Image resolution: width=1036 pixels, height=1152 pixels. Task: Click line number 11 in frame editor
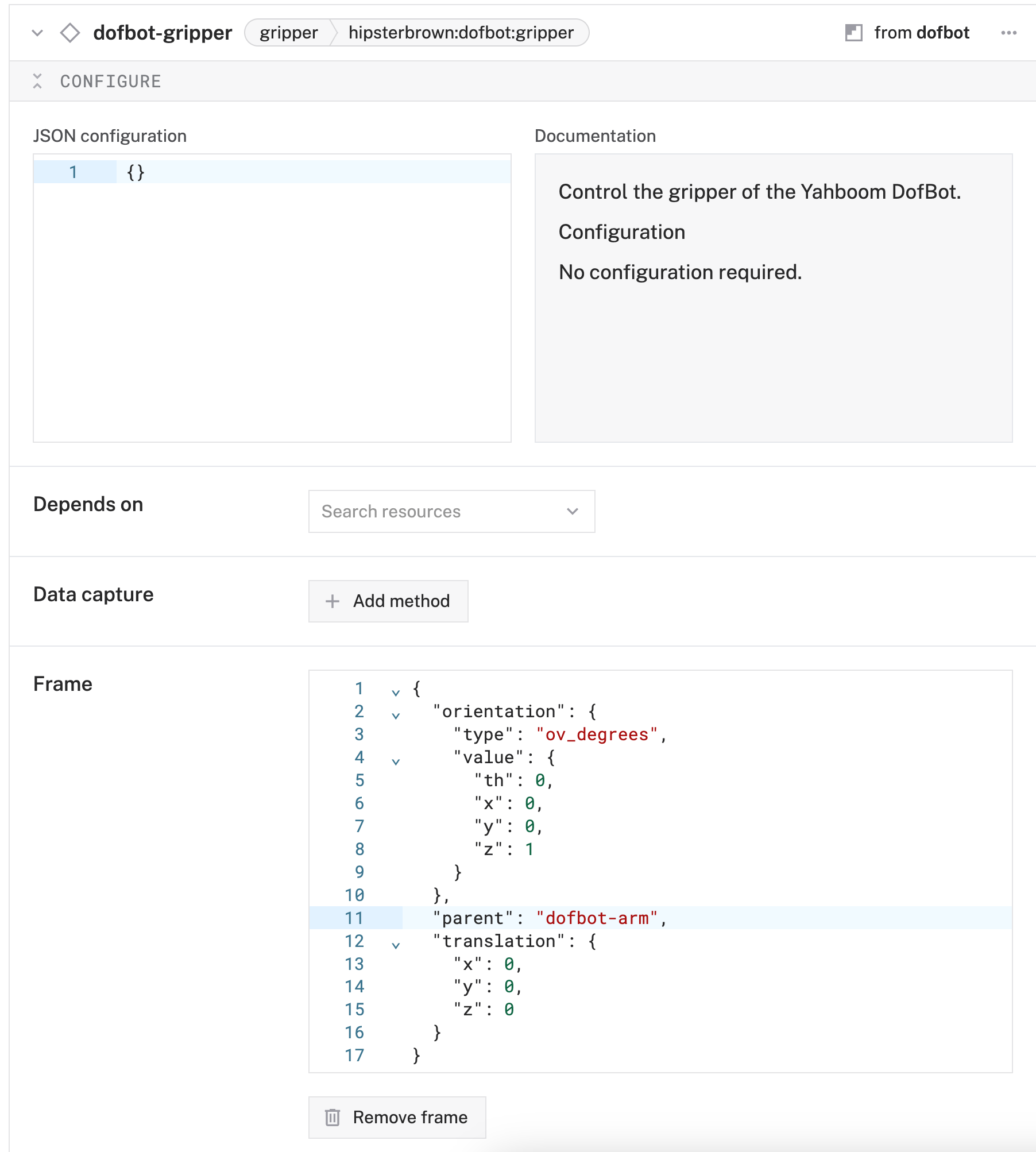coord(354,918)
